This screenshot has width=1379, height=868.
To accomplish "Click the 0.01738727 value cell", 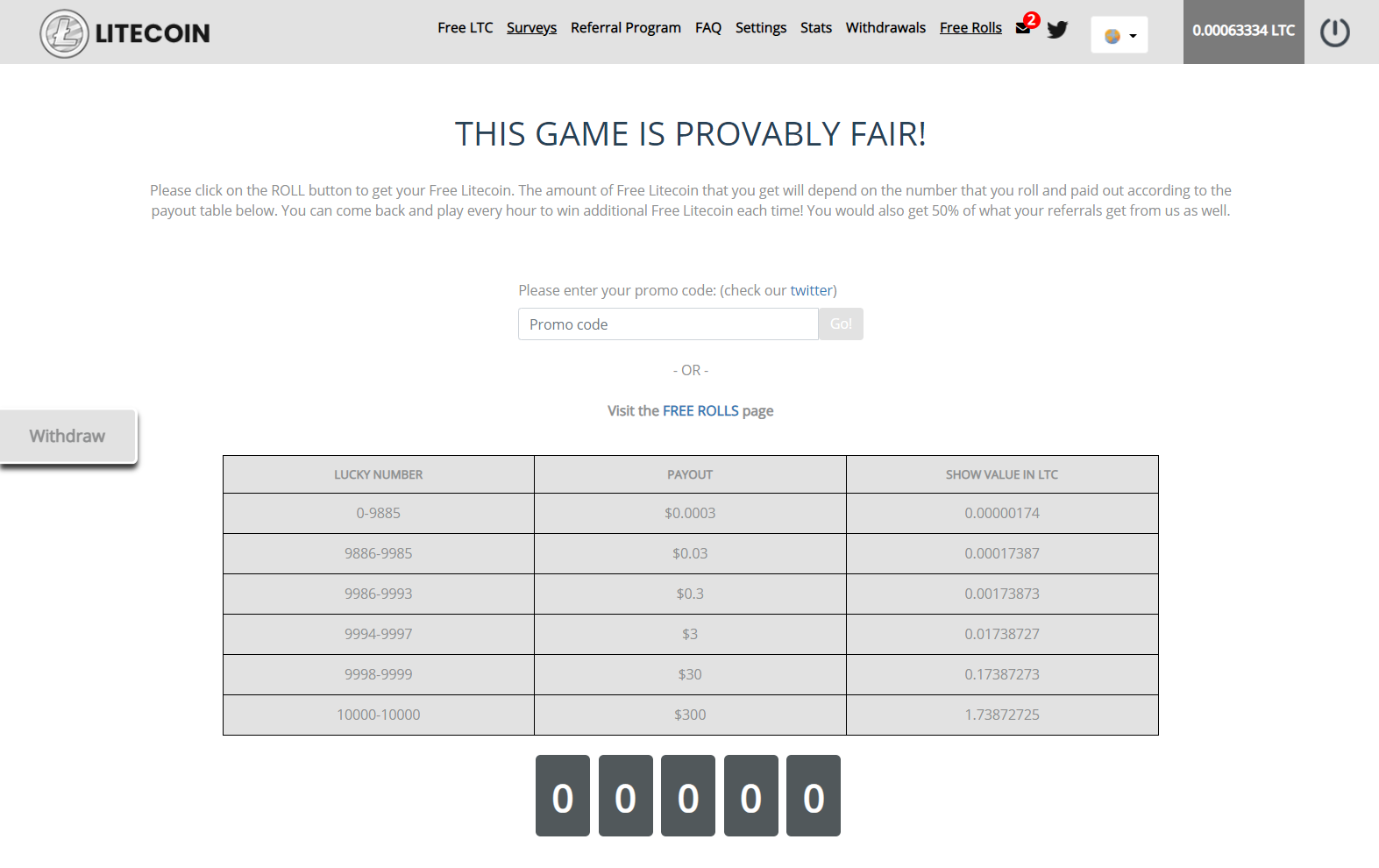I will coord(1002,634).
